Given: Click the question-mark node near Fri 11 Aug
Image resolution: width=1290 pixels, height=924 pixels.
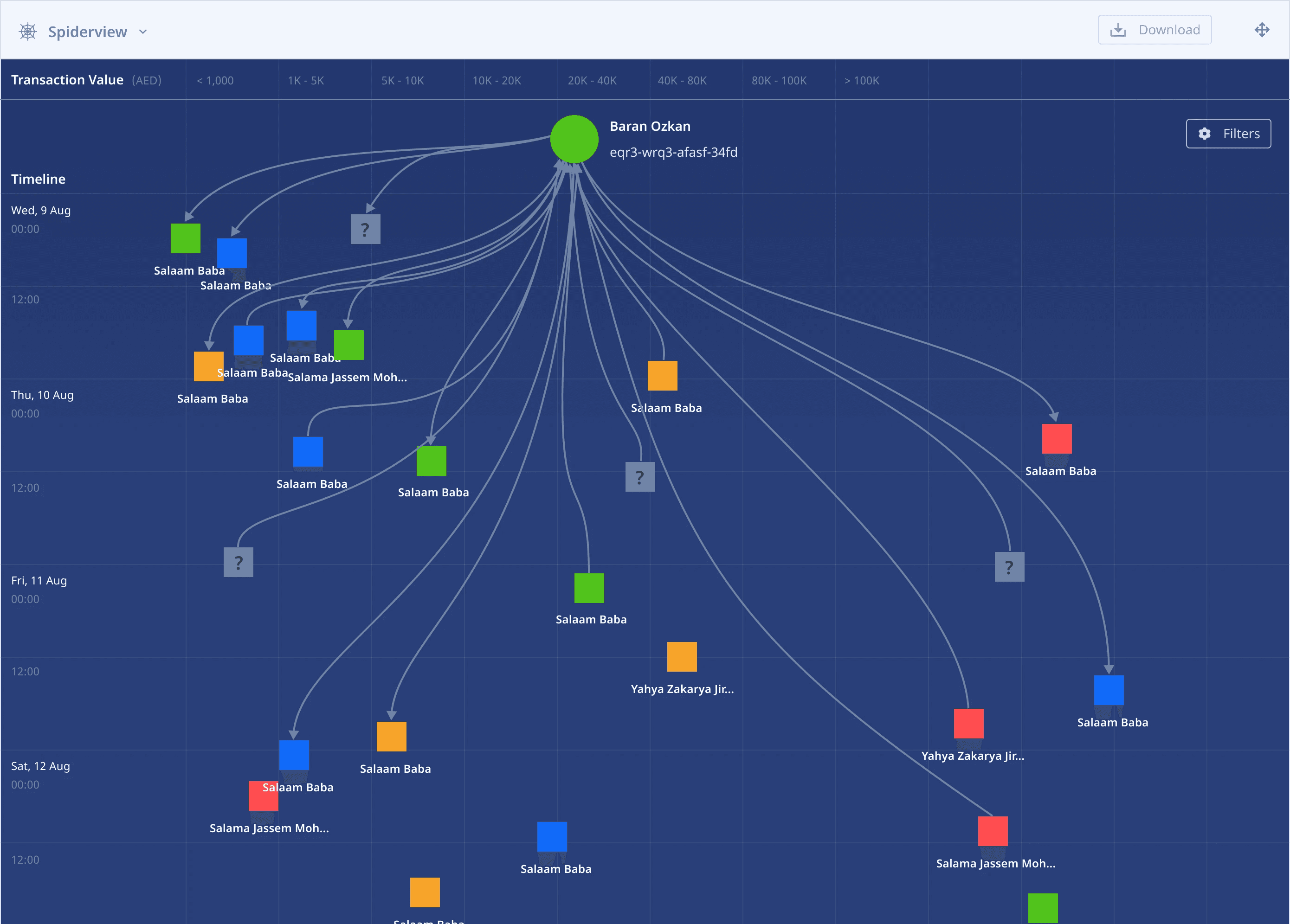Looking at the screenshot, I should coord(239,562).
